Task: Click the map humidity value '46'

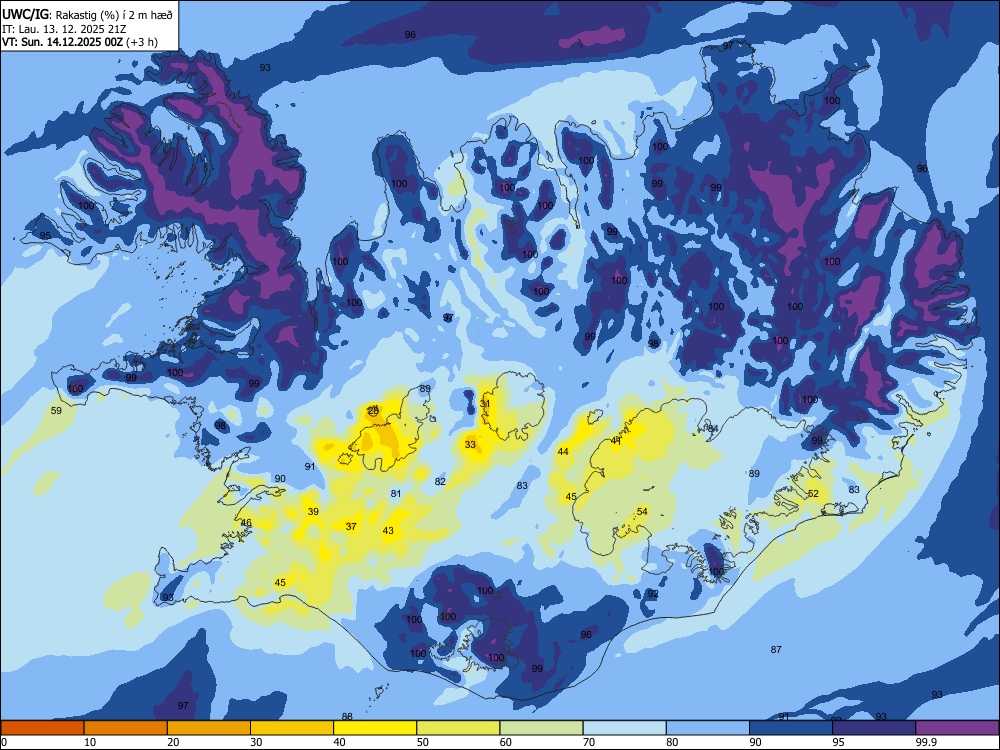Action: click(x=246, y=523)
